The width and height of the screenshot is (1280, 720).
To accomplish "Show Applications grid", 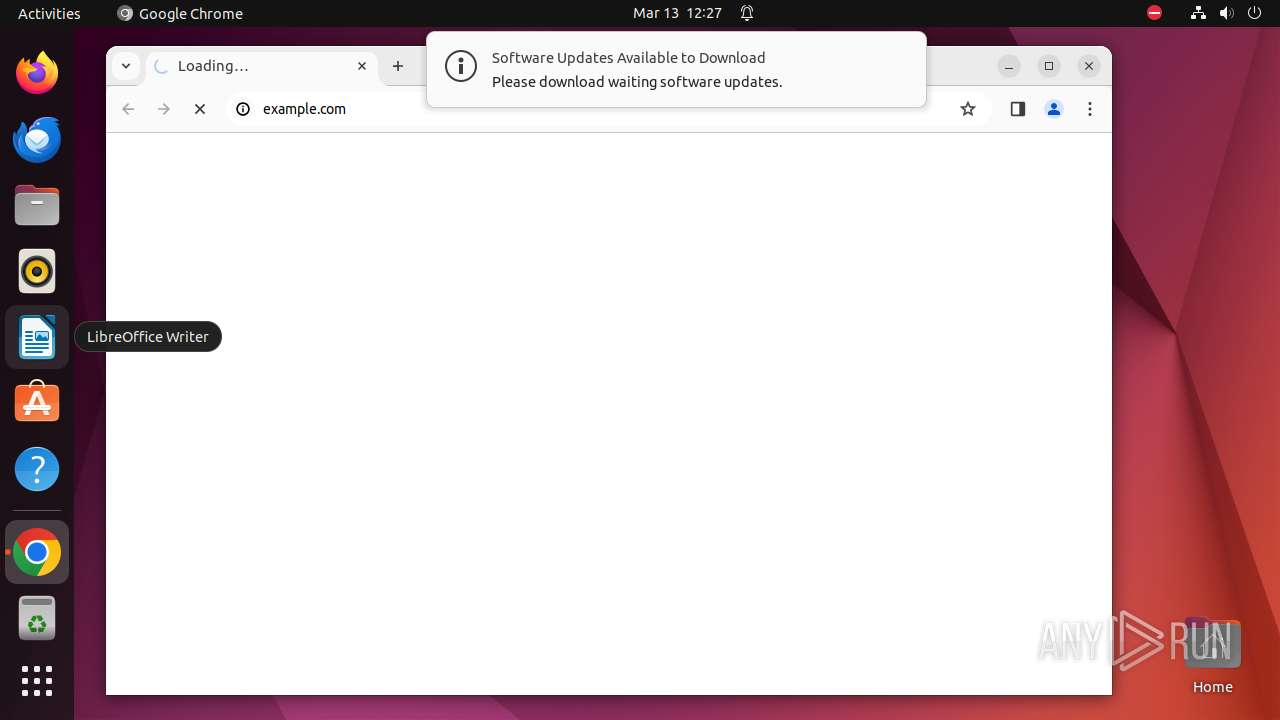I will click(x=37, y=681).
